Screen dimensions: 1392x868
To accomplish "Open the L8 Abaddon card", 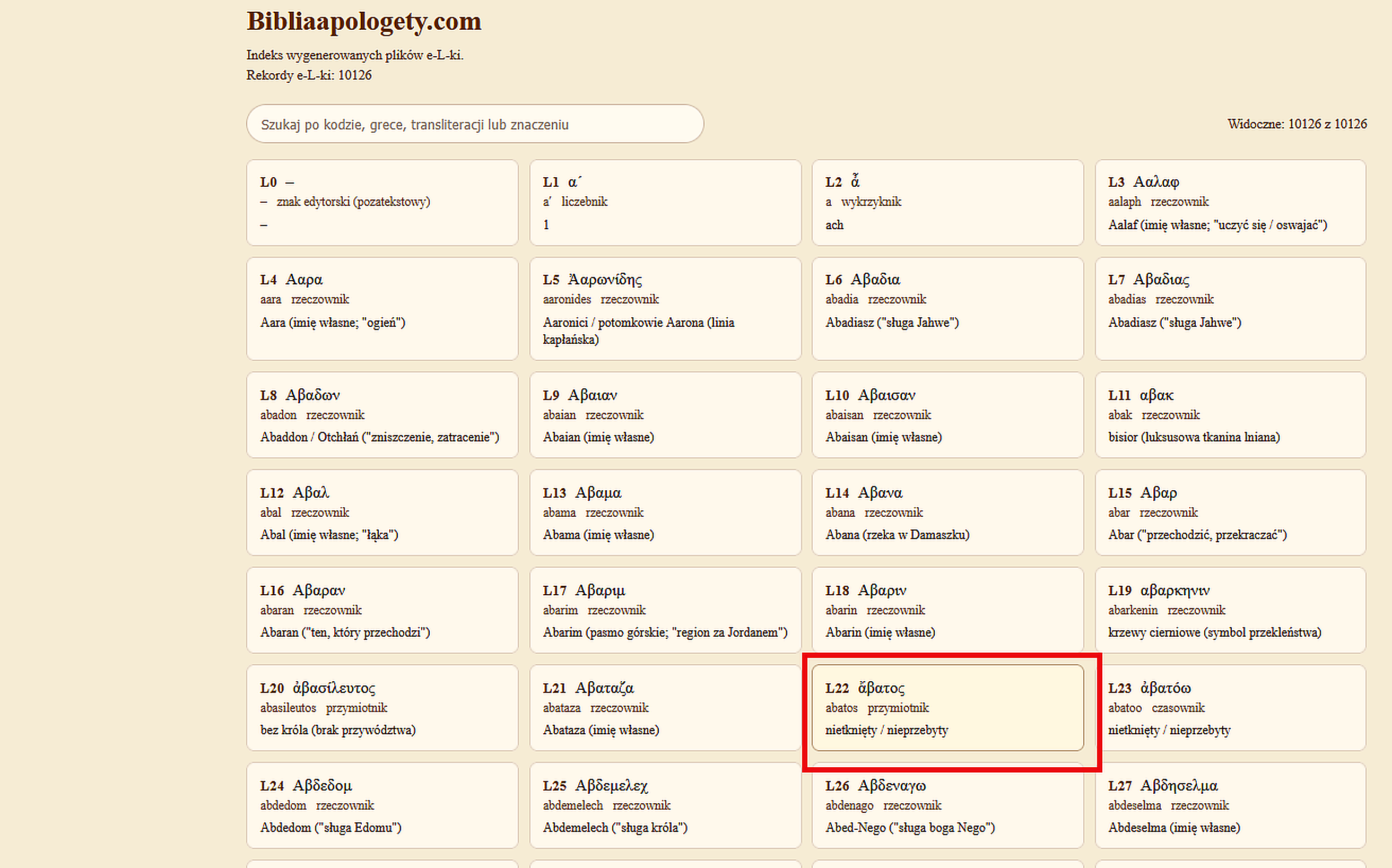I will [382, 415].
